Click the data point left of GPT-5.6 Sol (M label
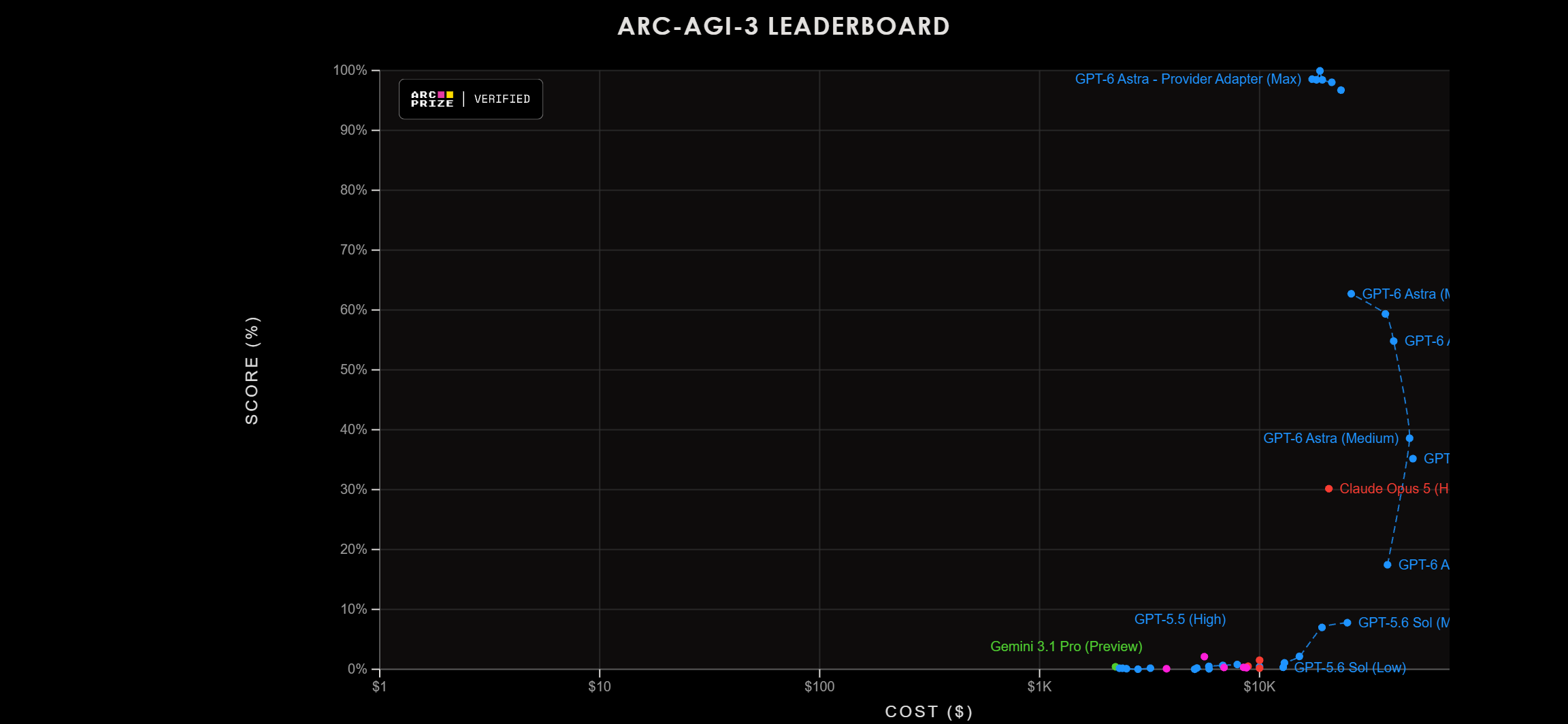 point(1347,623)
